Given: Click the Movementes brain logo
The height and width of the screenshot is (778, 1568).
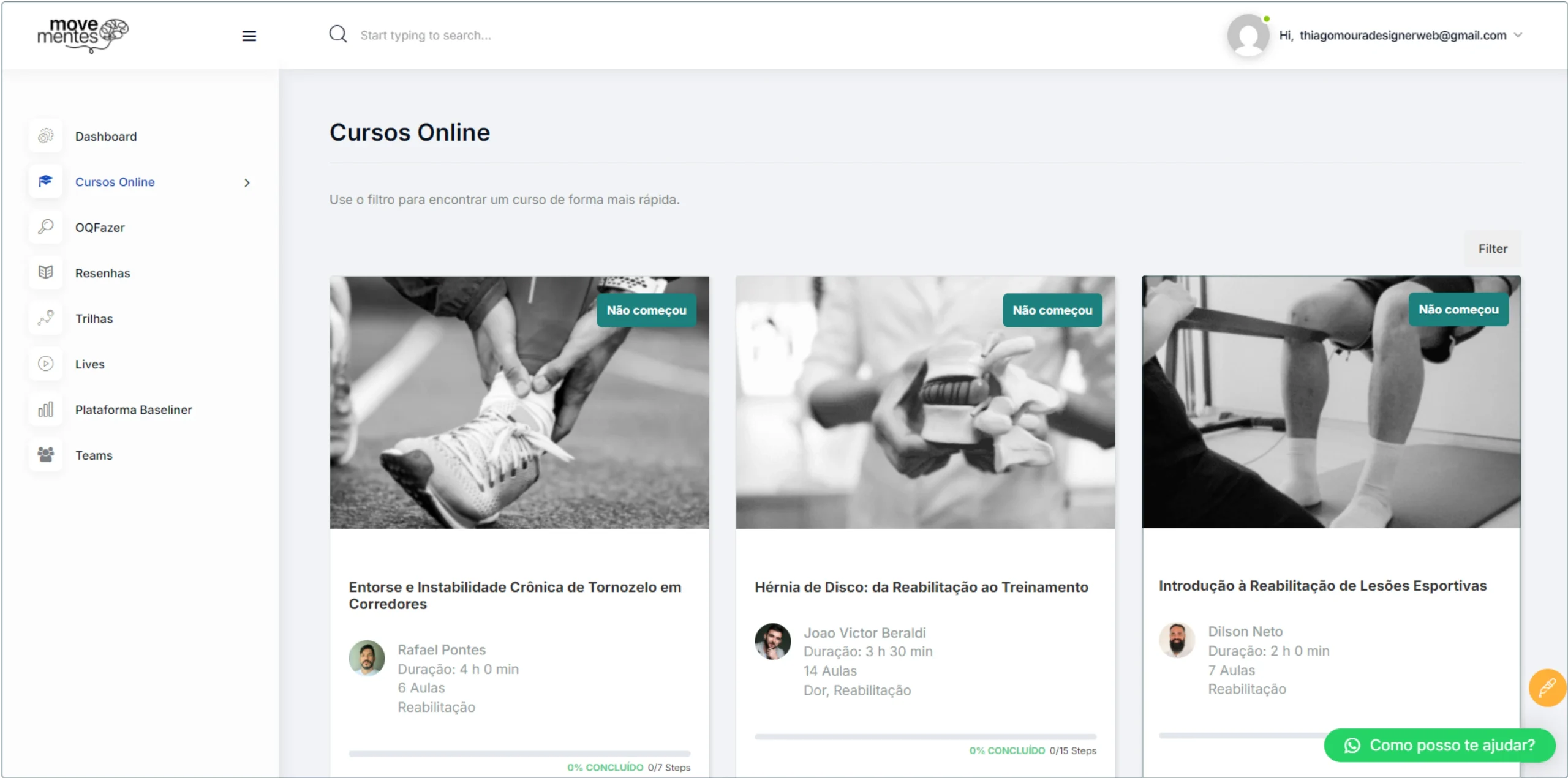Looking at the screenshot, I should (x=83, y=35).
